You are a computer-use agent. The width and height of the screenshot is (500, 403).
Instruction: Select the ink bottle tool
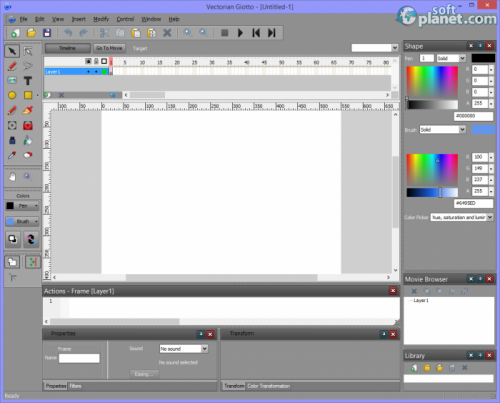[x=12, y=140]
